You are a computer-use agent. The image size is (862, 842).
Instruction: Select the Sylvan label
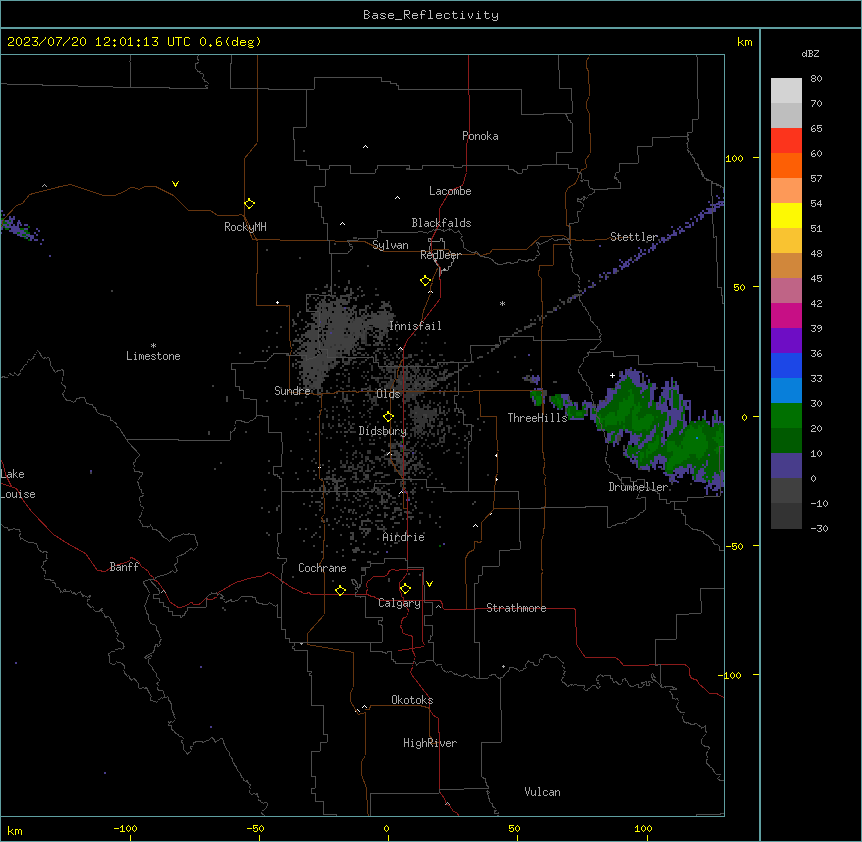[x=390, y=245]
